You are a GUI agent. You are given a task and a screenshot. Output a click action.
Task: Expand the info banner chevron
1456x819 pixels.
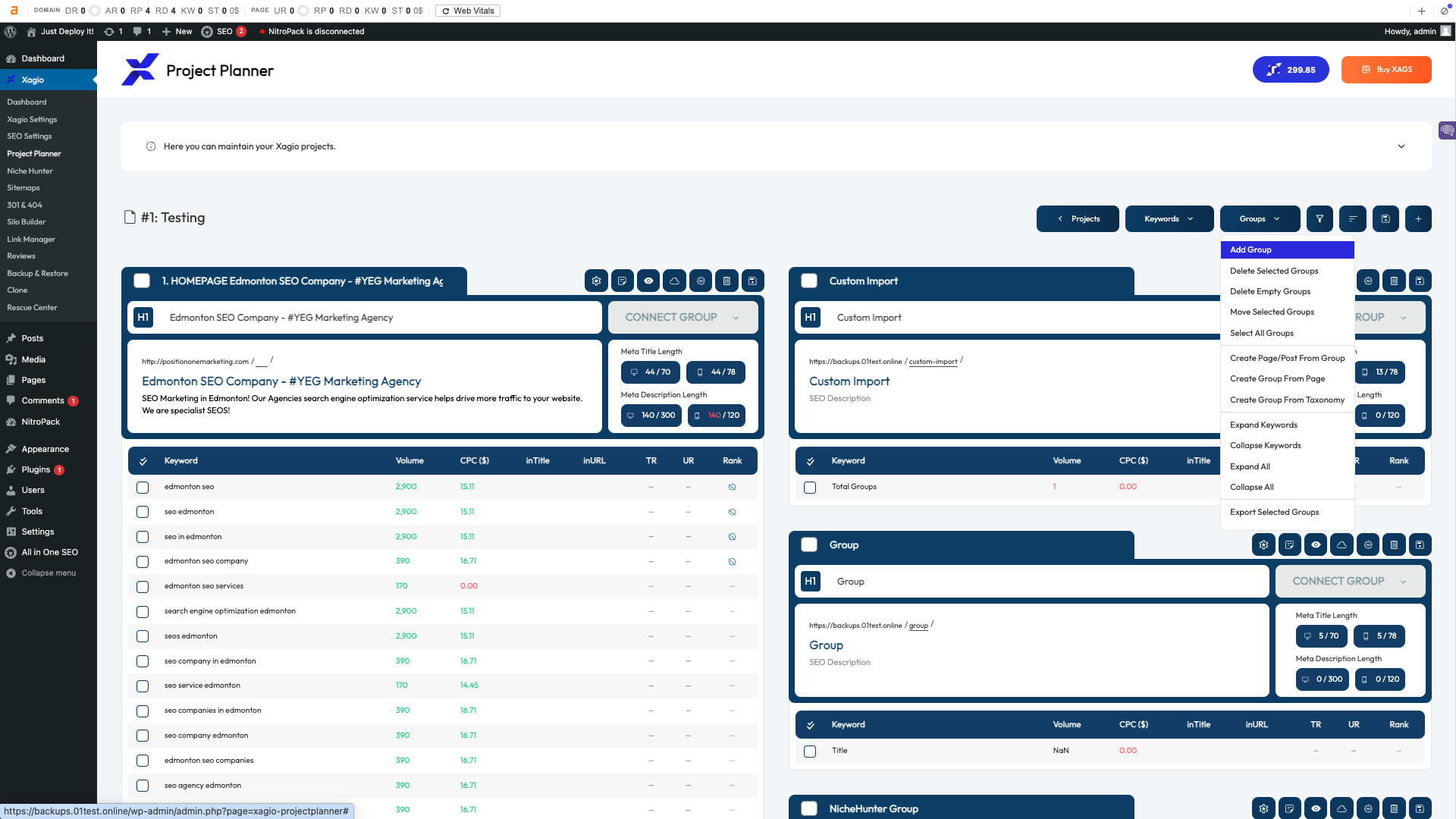(1401, 146)
